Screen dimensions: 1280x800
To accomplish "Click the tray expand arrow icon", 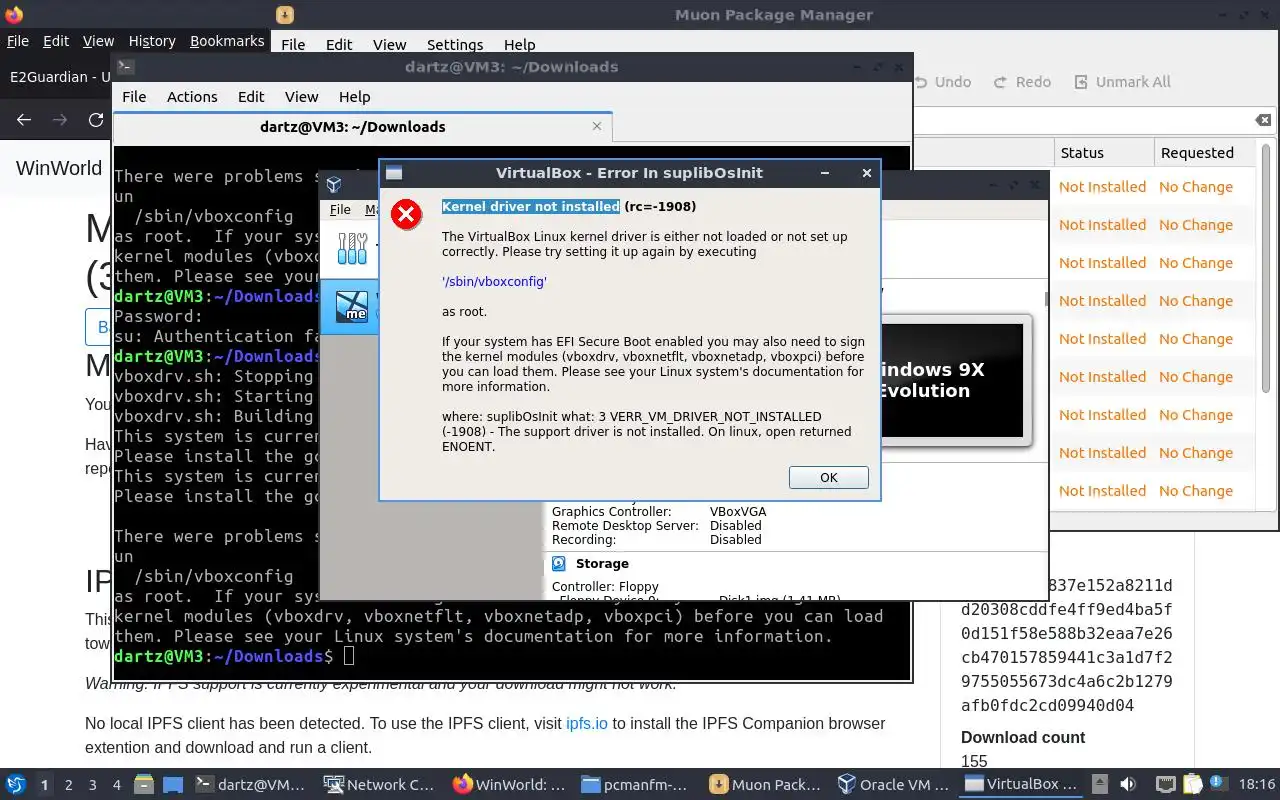I will (1099, 785).
